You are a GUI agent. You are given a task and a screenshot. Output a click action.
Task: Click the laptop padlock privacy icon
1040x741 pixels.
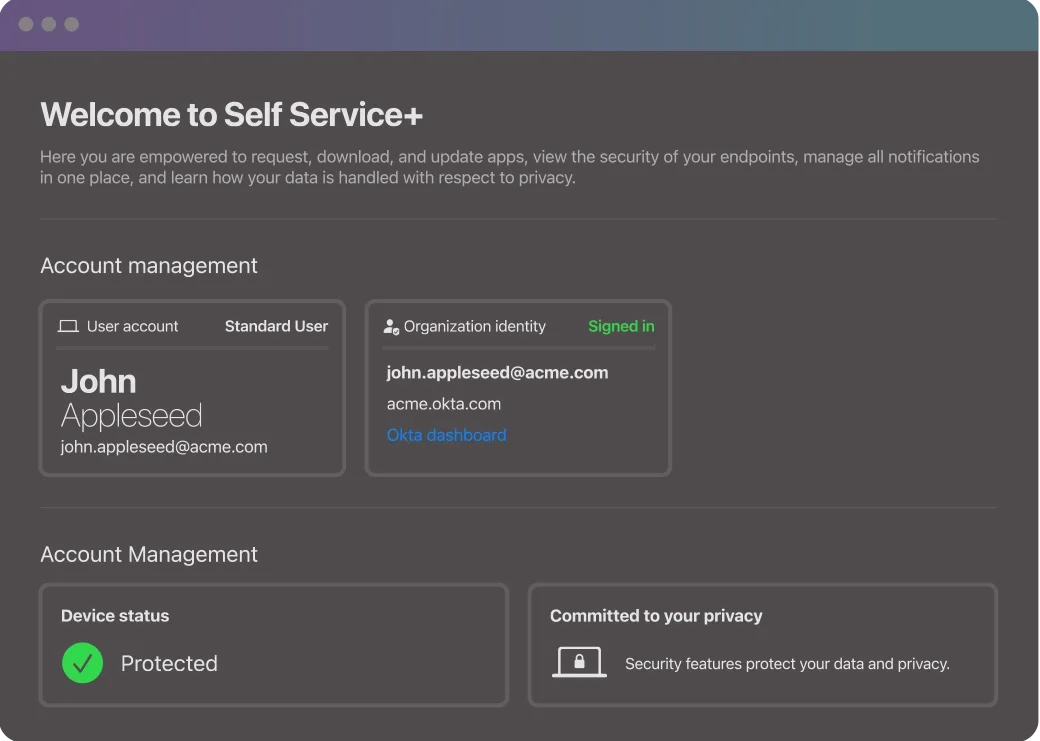pos(579,662)
